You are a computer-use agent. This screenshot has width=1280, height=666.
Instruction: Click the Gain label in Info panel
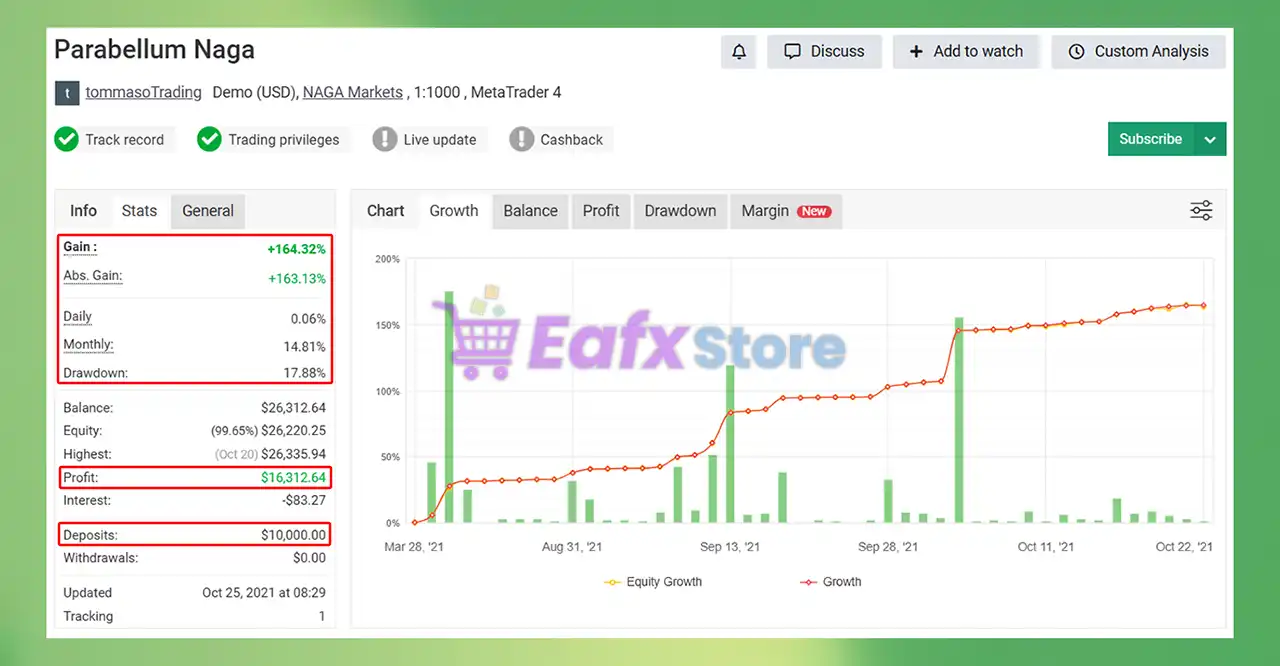pos(80,247)
